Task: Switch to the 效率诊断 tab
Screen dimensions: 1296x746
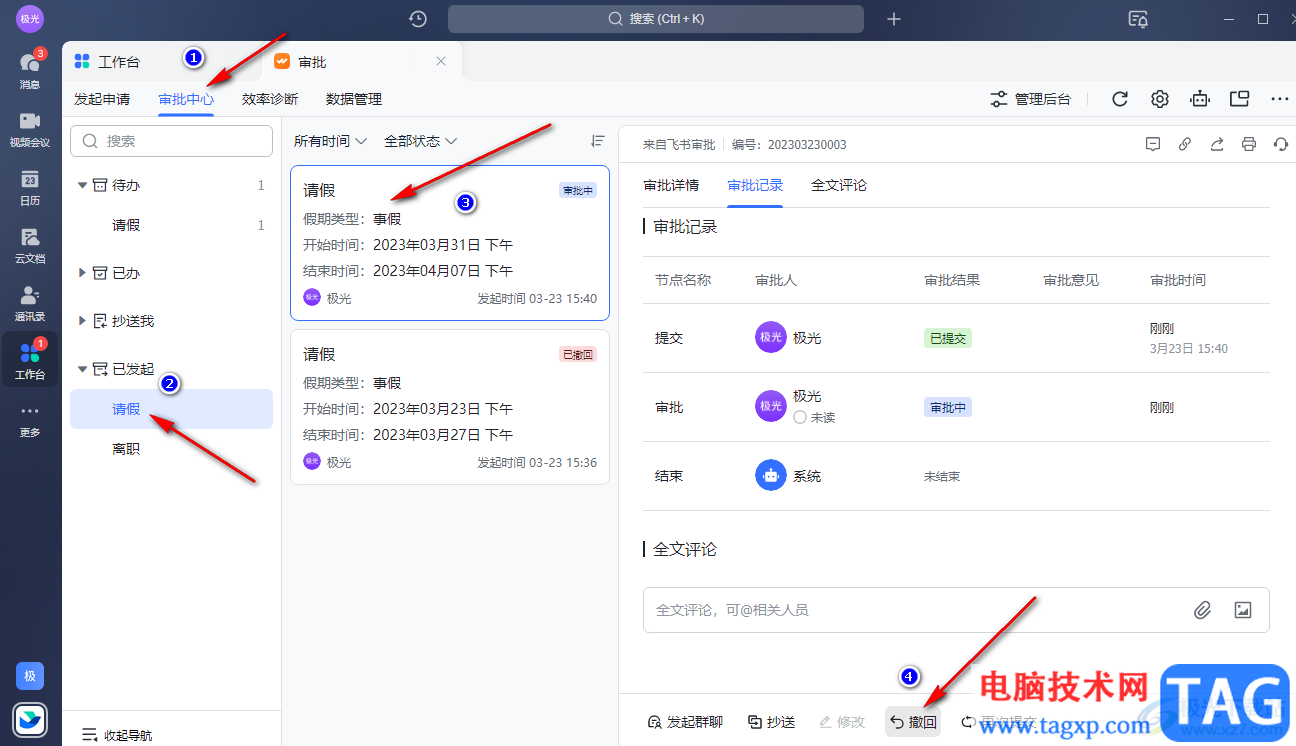Action: (270, 99)
